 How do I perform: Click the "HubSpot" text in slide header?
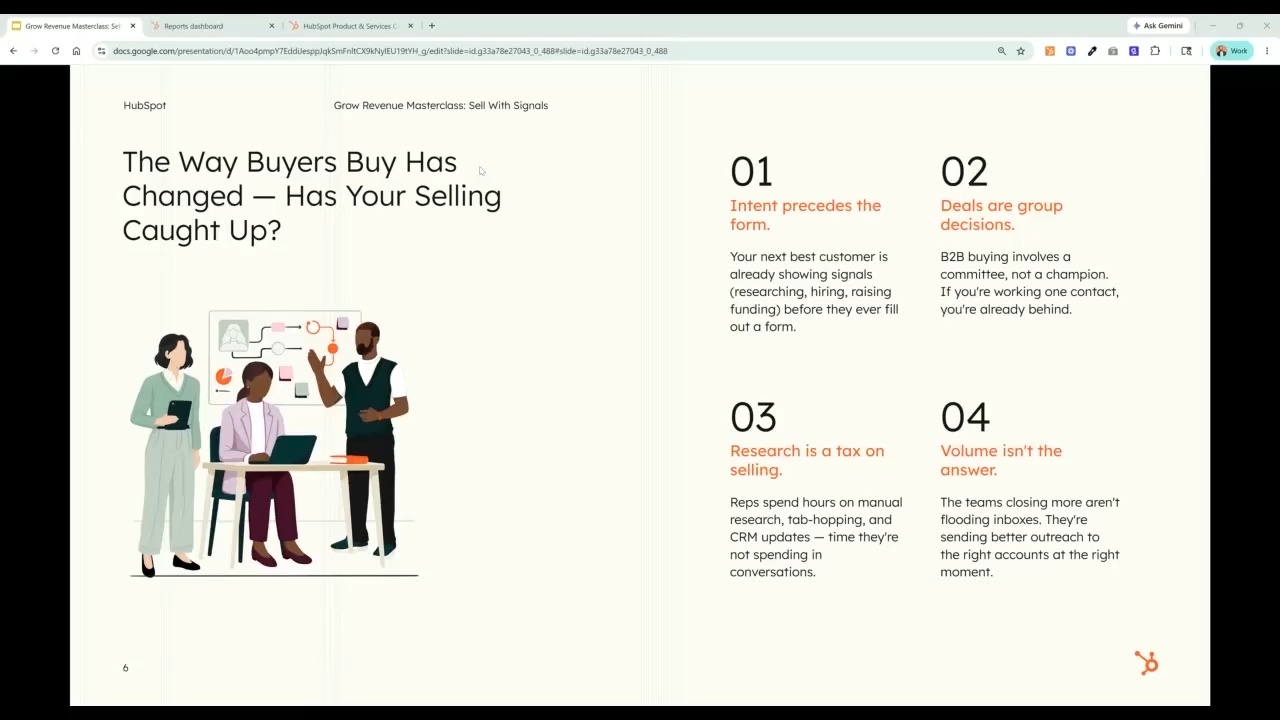[x=145, y=105]
